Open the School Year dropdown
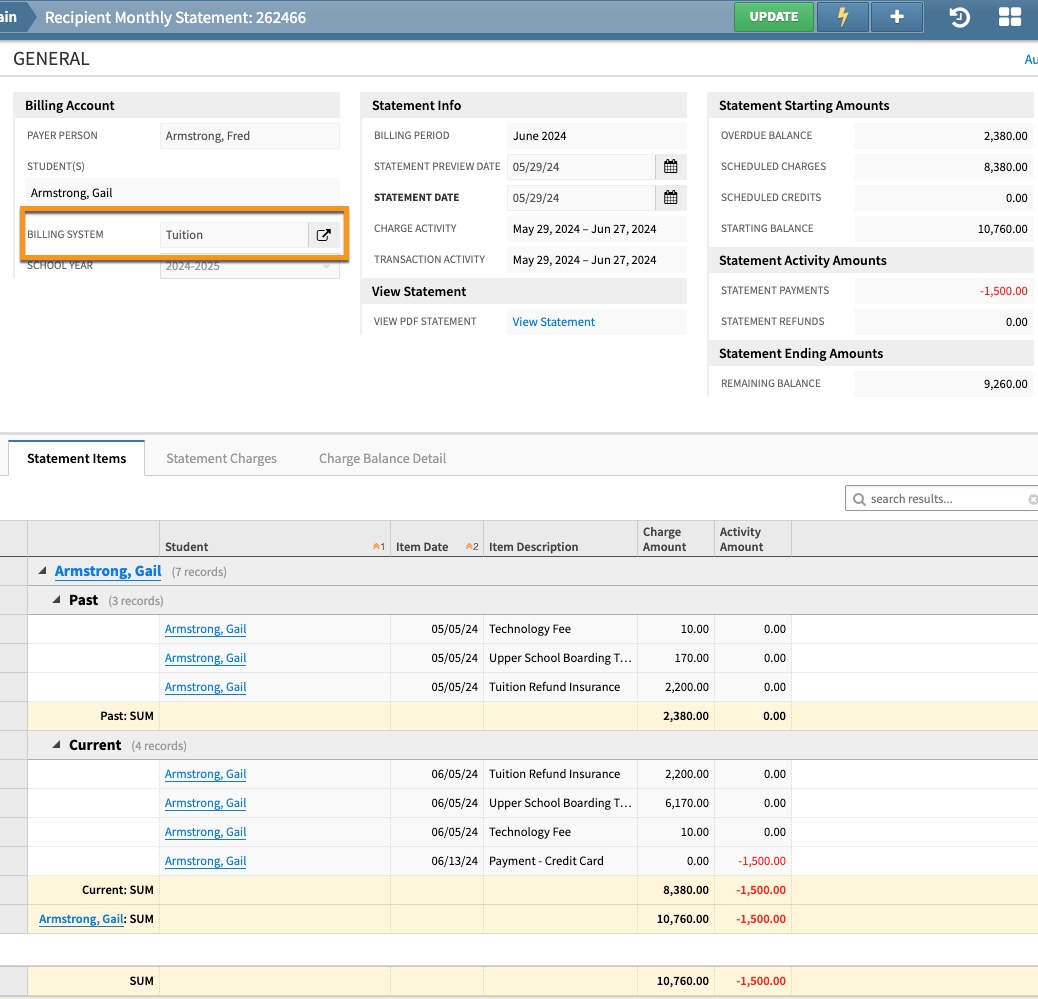Viewport: 1038px width, 999px height. pos(250,266)
